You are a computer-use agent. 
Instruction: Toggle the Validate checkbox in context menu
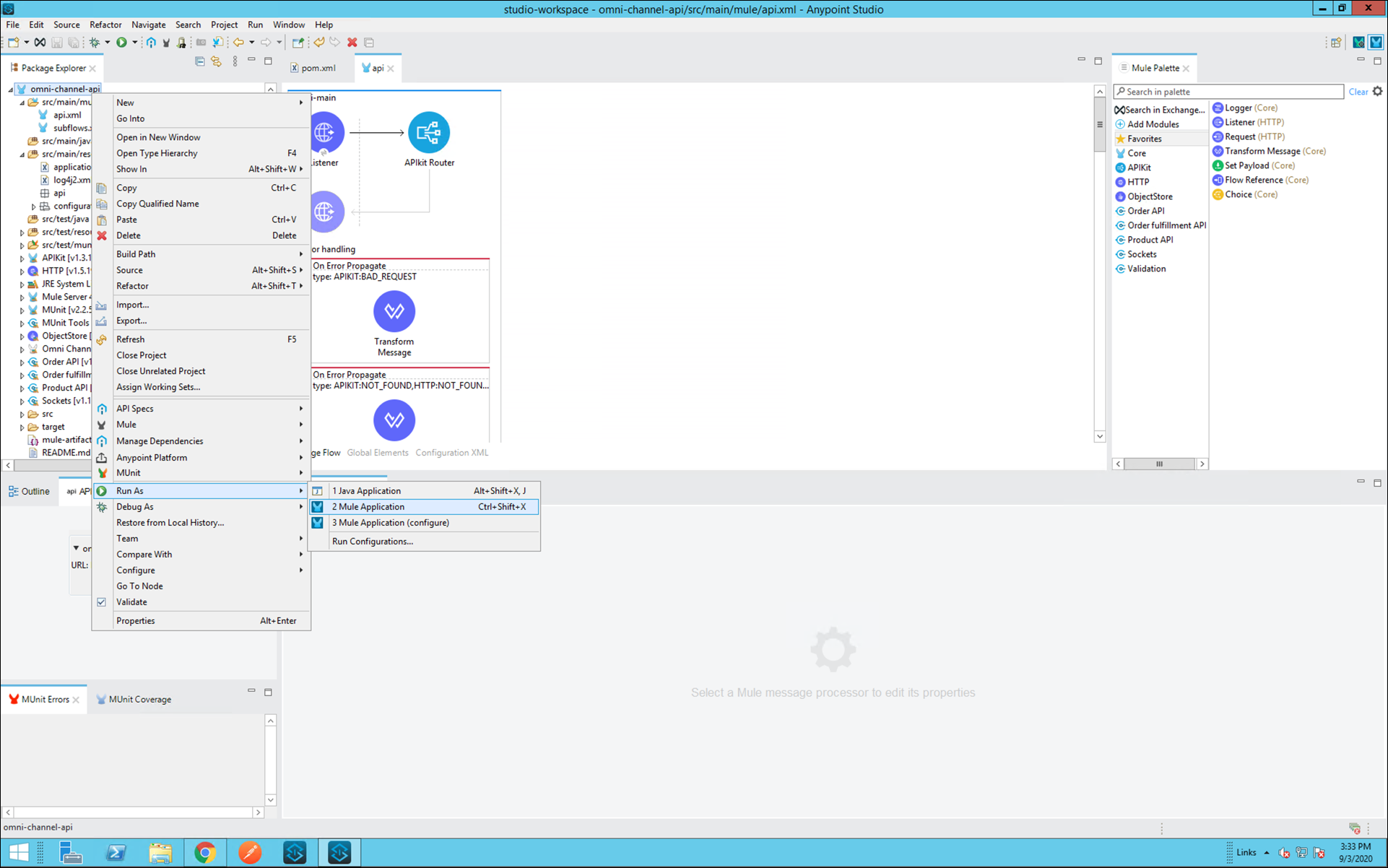(x=102, y=602)
